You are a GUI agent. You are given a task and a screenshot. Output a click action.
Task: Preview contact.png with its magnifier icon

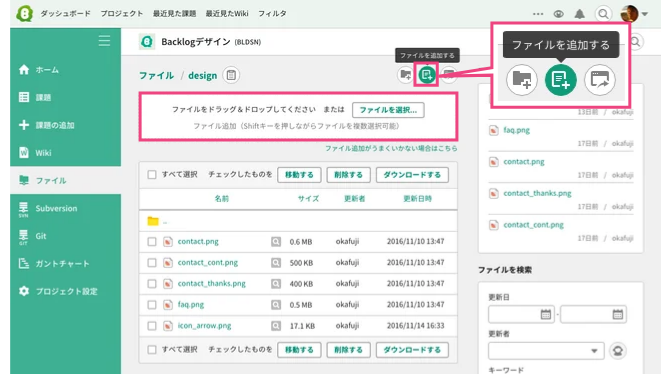click(276, 242)
